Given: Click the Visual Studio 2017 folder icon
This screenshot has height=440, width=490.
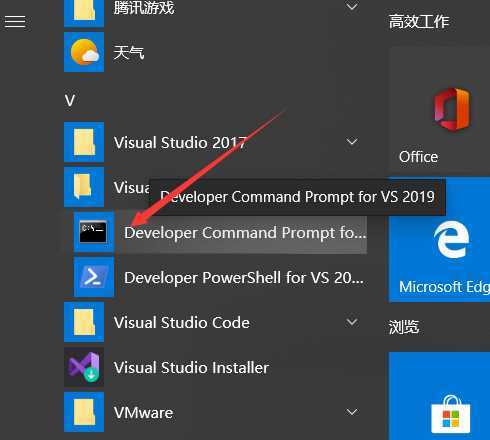Looking at the screenshot, I should point(84,142).
